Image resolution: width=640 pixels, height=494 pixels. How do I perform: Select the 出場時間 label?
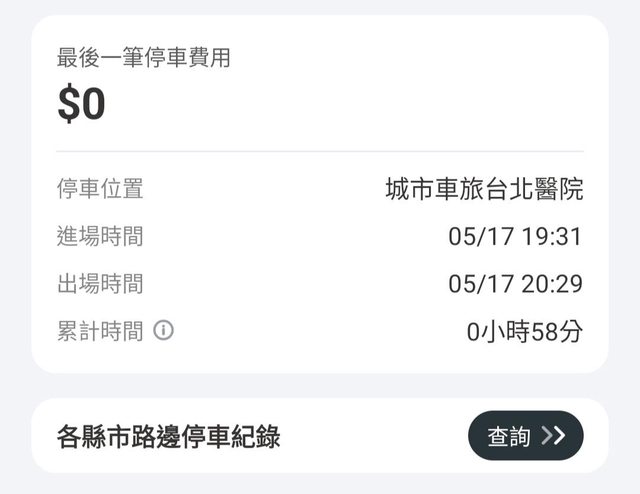pyautogui.click(x=100, y=284)
